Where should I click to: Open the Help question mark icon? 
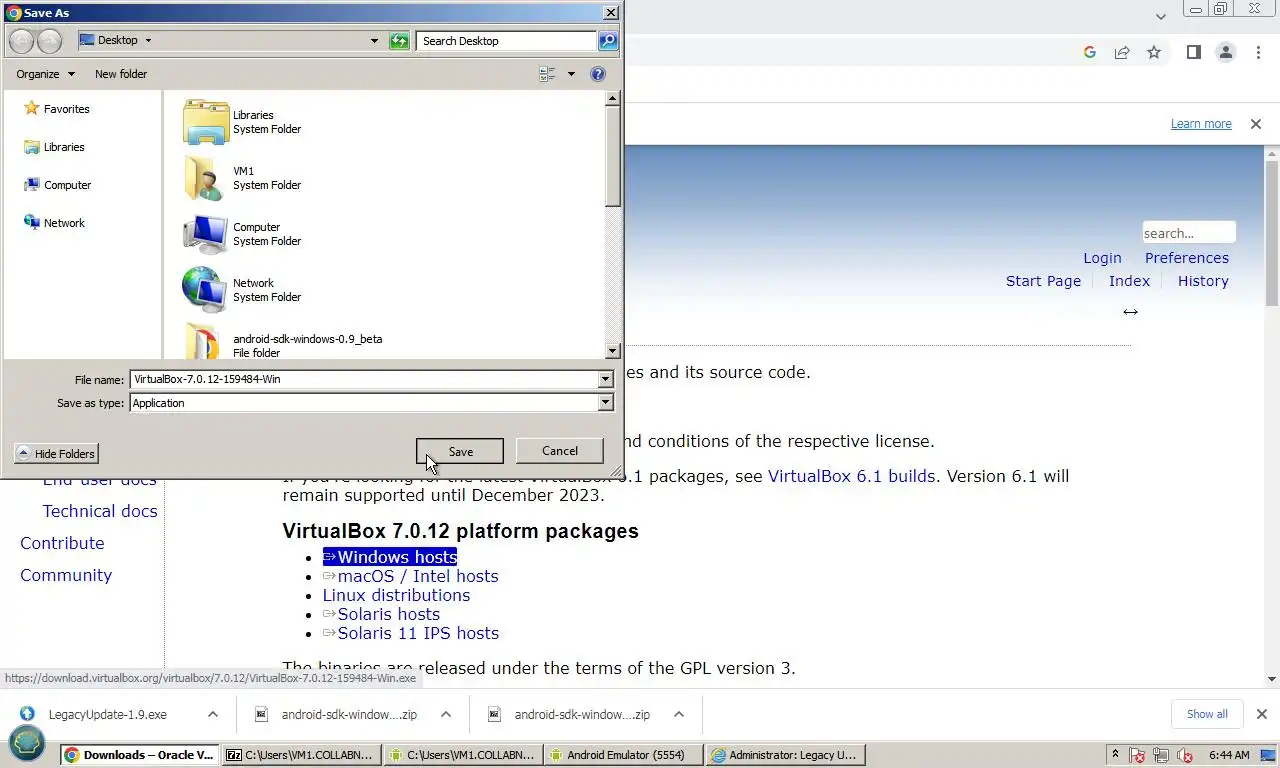tap(598, 74)
